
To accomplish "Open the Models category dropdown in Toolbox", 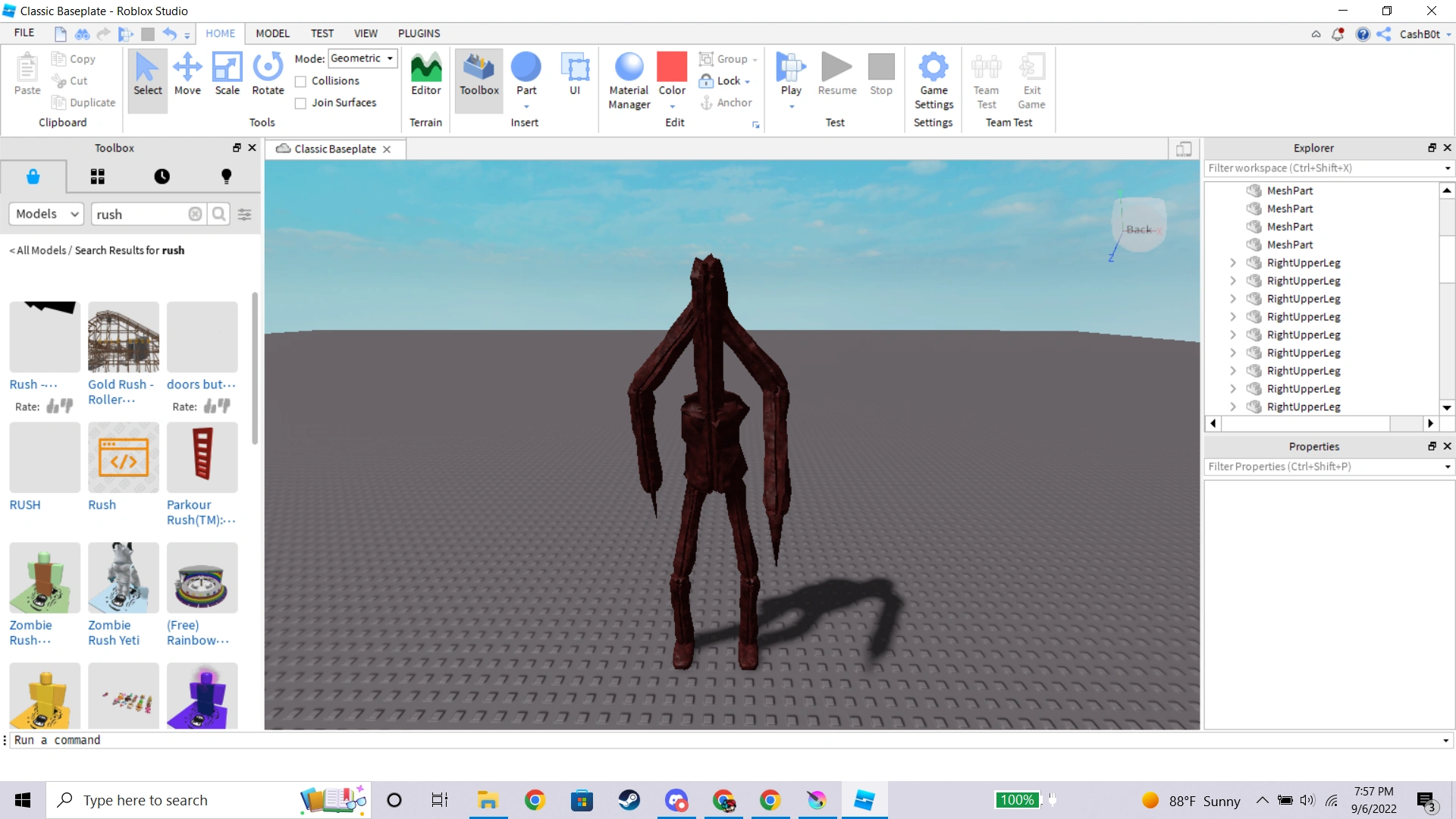I will click(x=45, y=214).
